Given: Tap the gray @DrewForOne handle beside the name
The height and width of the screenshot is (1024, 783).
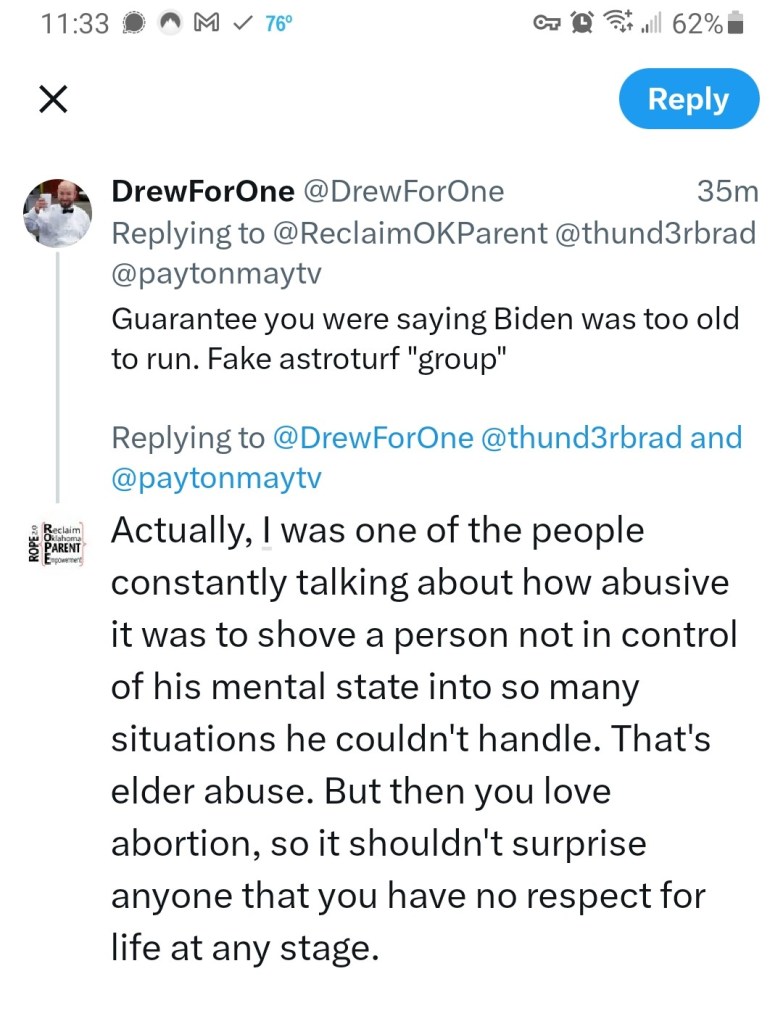Looking at the screenshot, I should pos(403,191).
